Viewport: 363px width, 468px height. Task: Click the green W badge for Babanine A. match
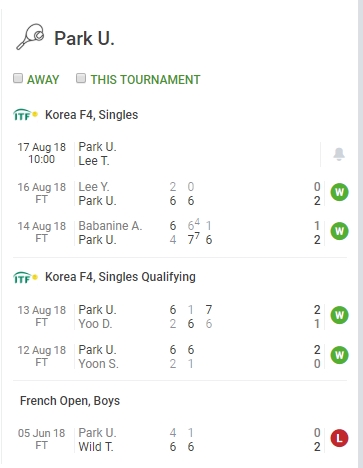point(339,231)
